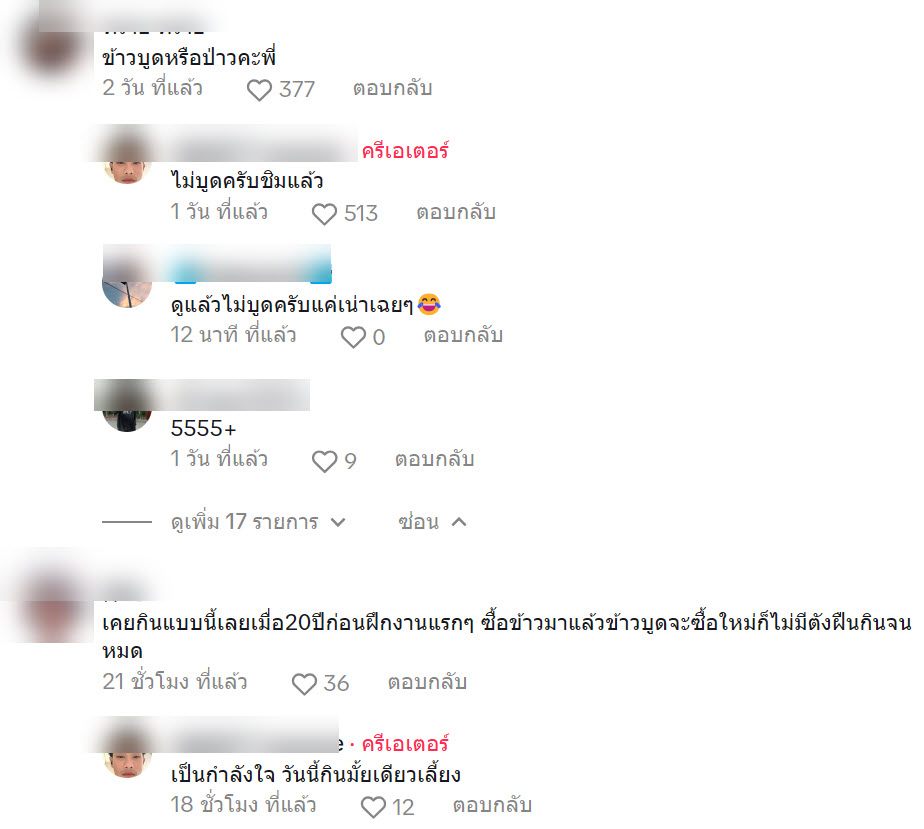Reply to the 21 ชั่วโมง ที่แล้ว comment
Screen dimensions: 924x829
427,682
